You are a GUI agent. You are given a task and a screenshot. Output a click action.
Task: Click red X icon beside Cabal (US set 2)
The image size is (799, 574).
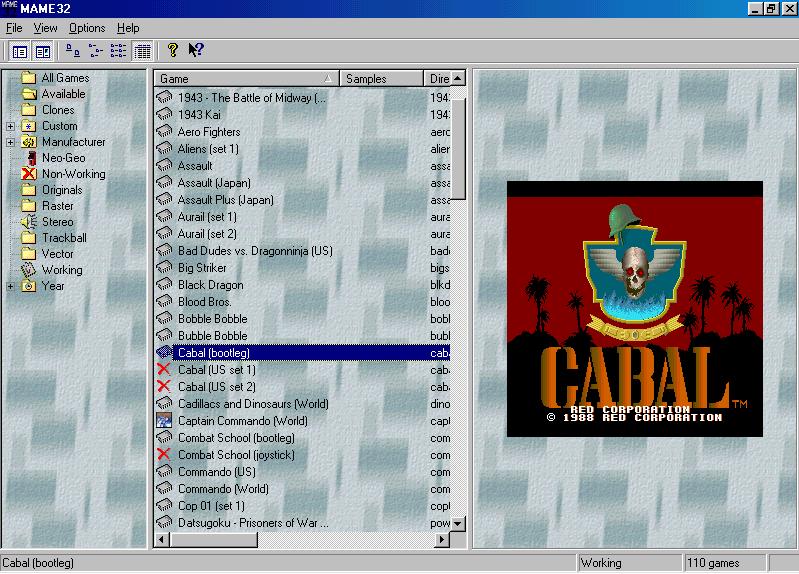pos(164,386)
